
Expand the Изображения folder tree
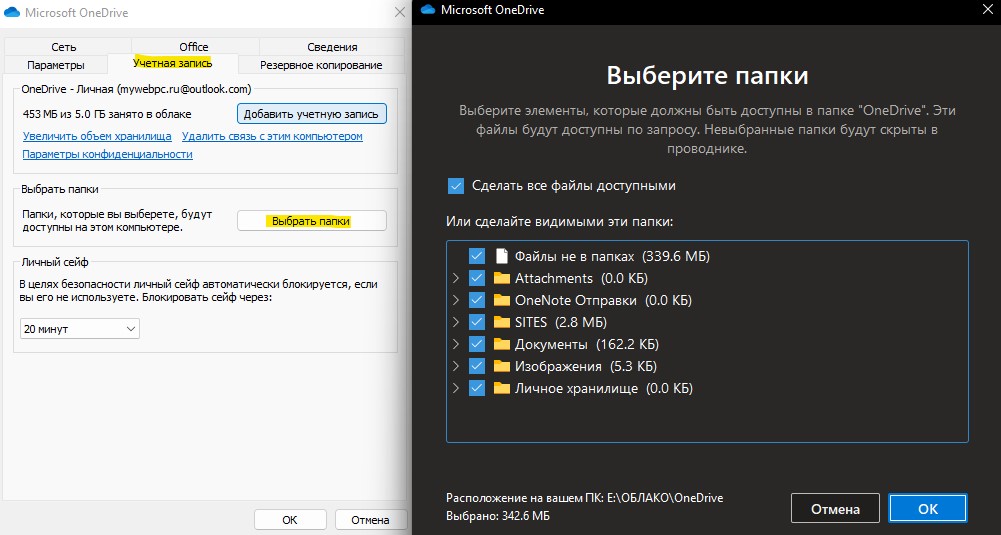point(456,366)
